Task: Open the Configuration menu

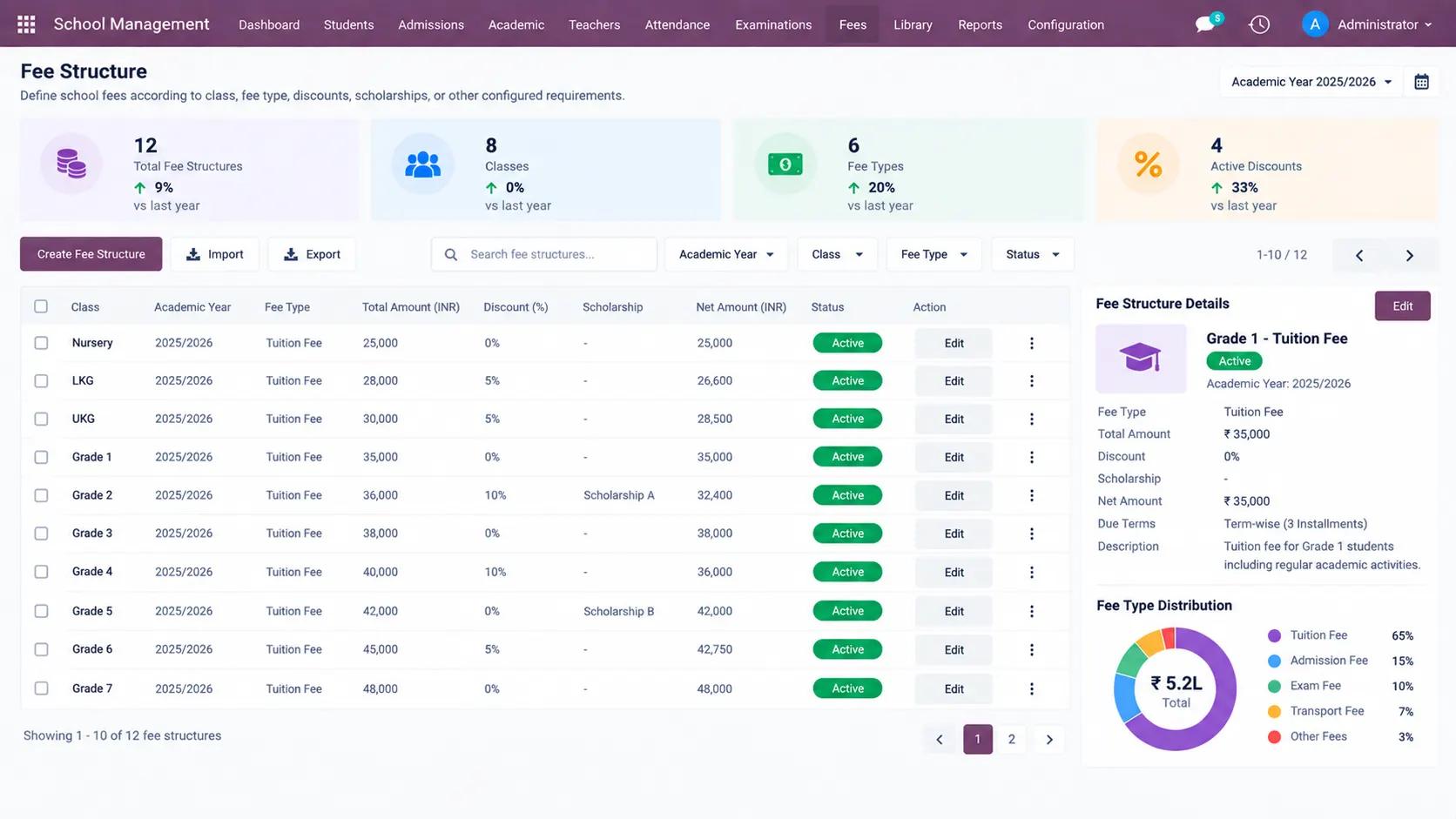Action: [1066, 24]
